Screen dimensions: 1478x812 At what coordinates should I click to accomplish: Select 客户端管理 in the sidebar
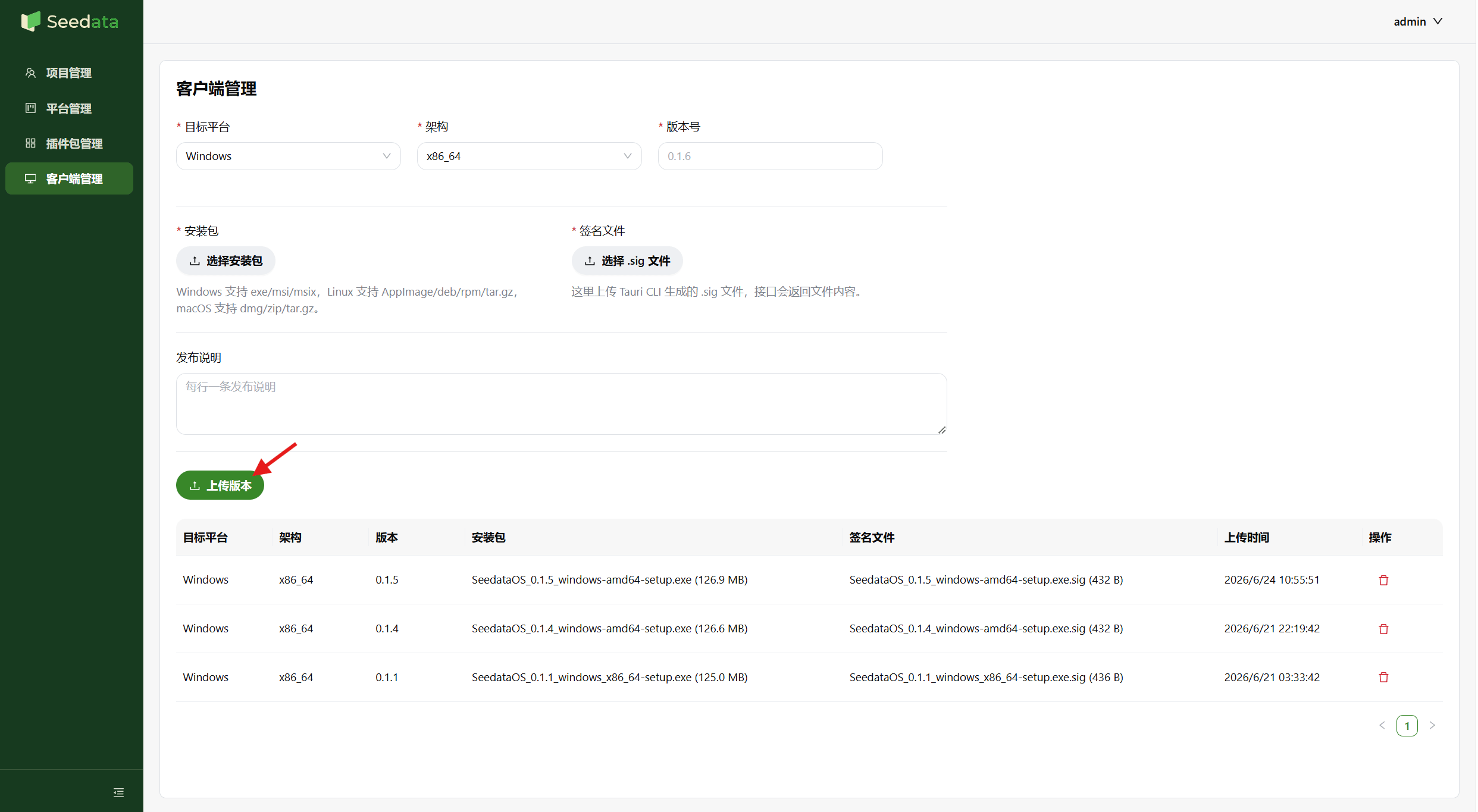(69, 178)
